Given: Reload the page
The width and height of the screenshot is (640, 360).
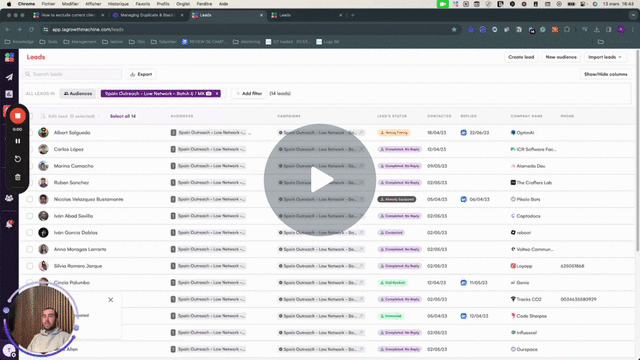Looking at the screenshot, I should pyautogui.click(x=31, y=29).
